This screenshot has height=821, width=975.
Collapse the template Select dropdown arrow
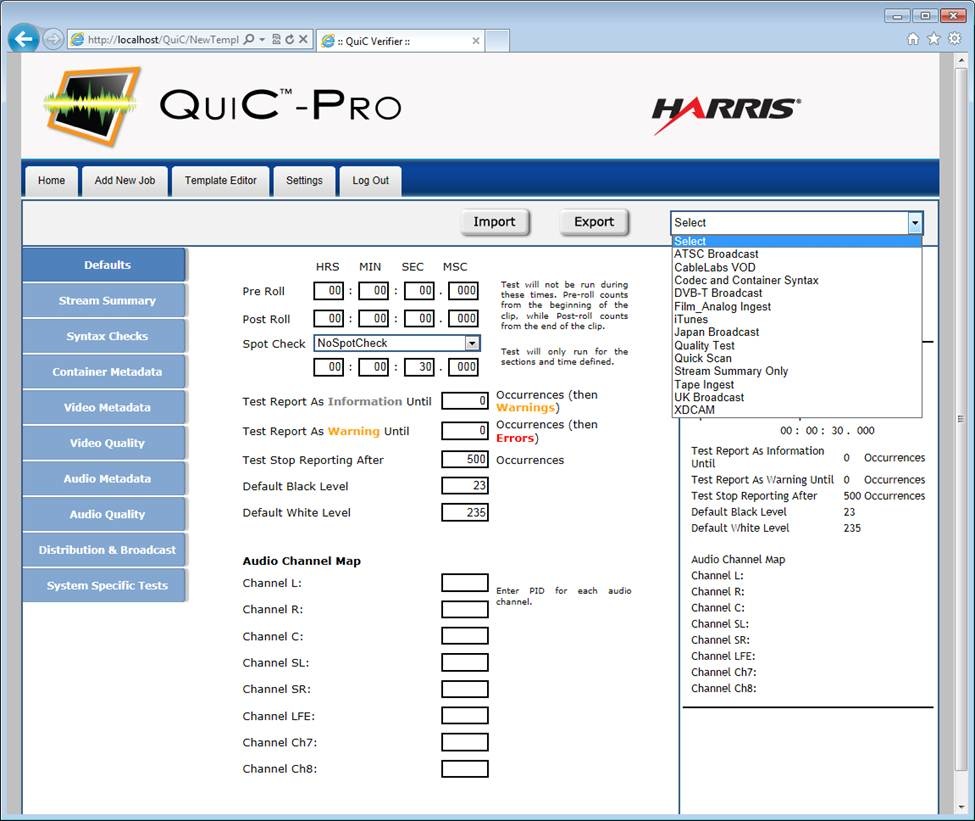(913, 223)
